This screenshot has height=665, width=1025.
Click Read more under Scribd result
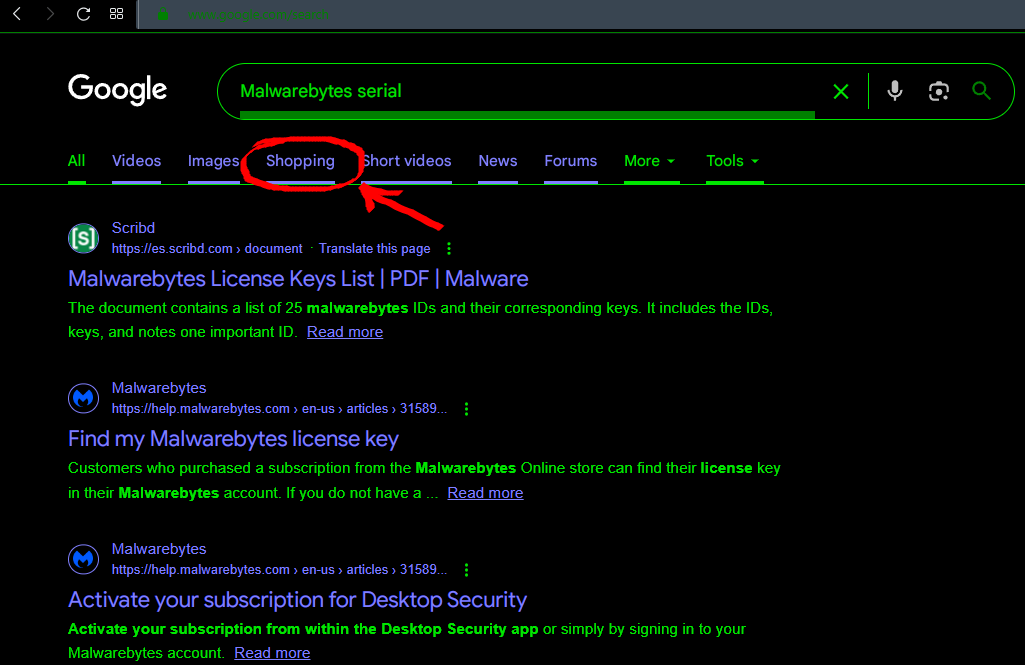[344, 332]
